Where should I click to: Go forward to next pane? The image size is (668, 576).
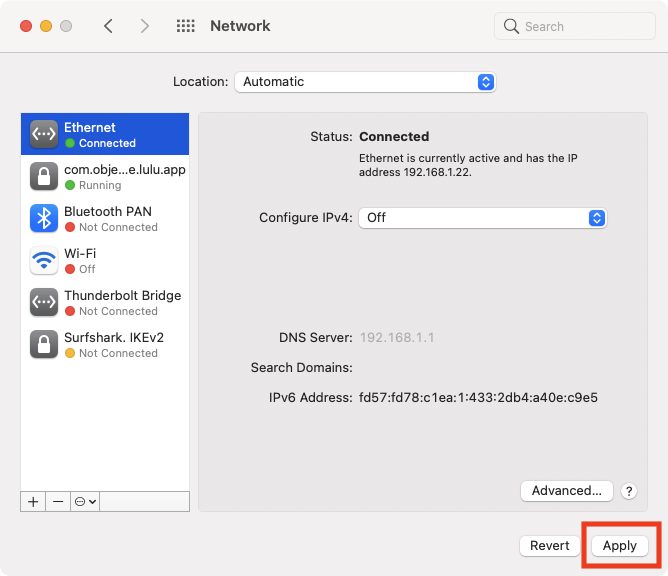click(145, 26)
